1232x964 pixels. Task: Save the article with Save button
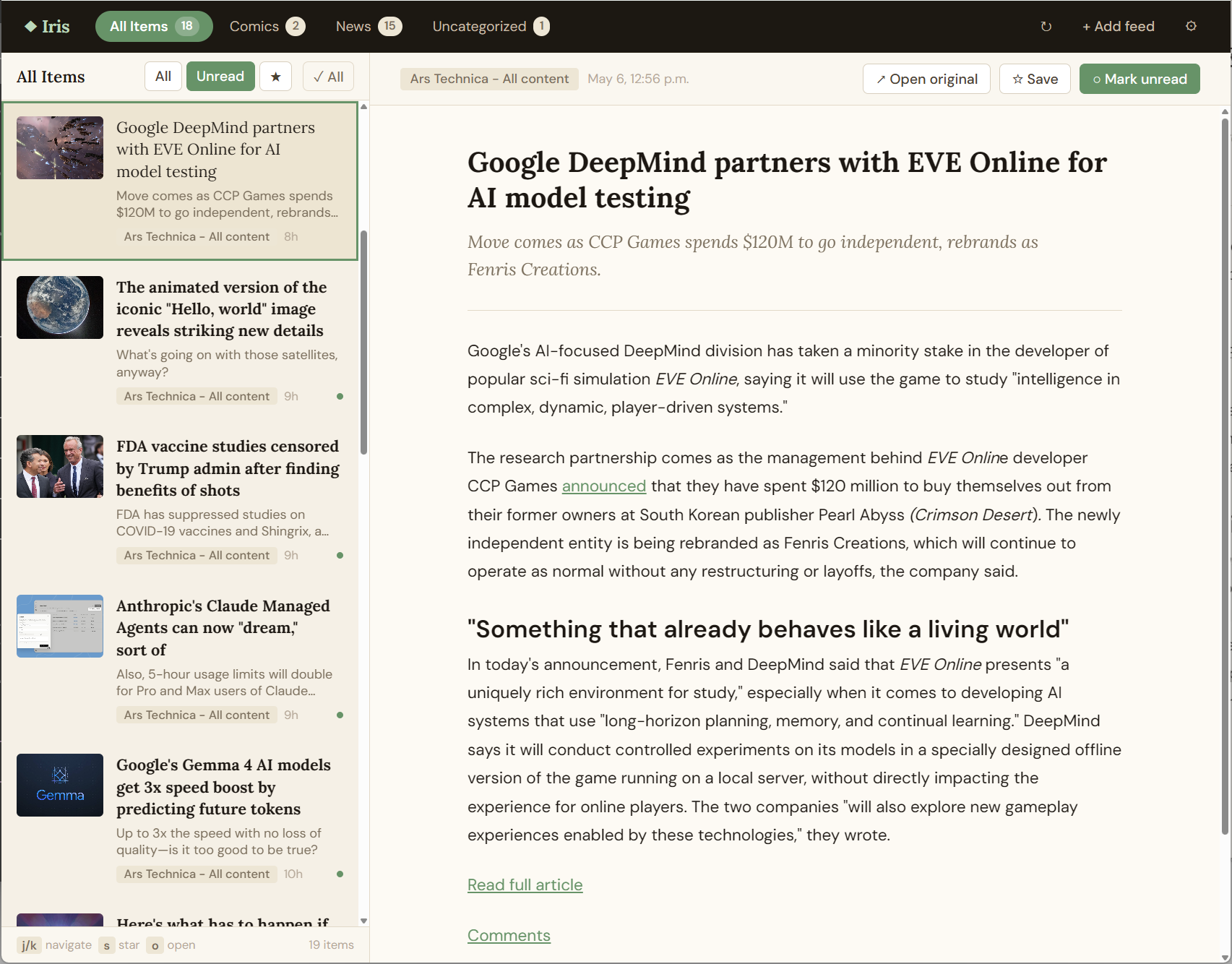[1035, 79]
